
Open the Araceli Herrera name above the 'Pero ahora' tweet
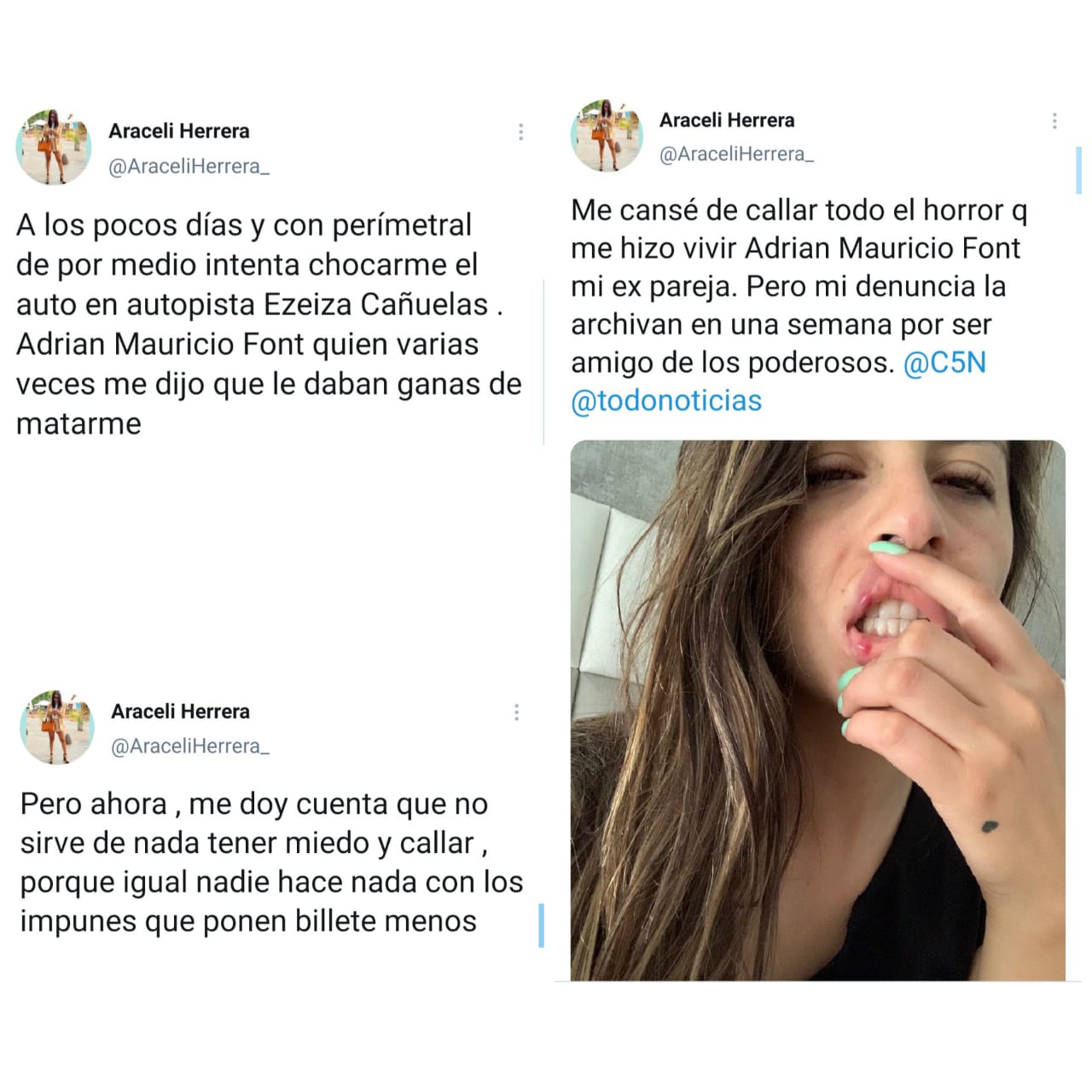pos(181,712)
